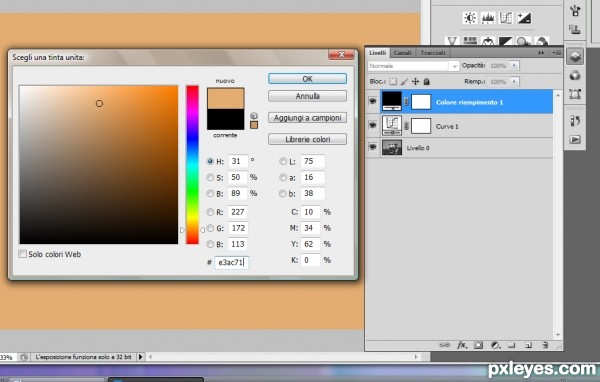Hide the Livello 0 layer
The image size is (600, 382).
372,147
